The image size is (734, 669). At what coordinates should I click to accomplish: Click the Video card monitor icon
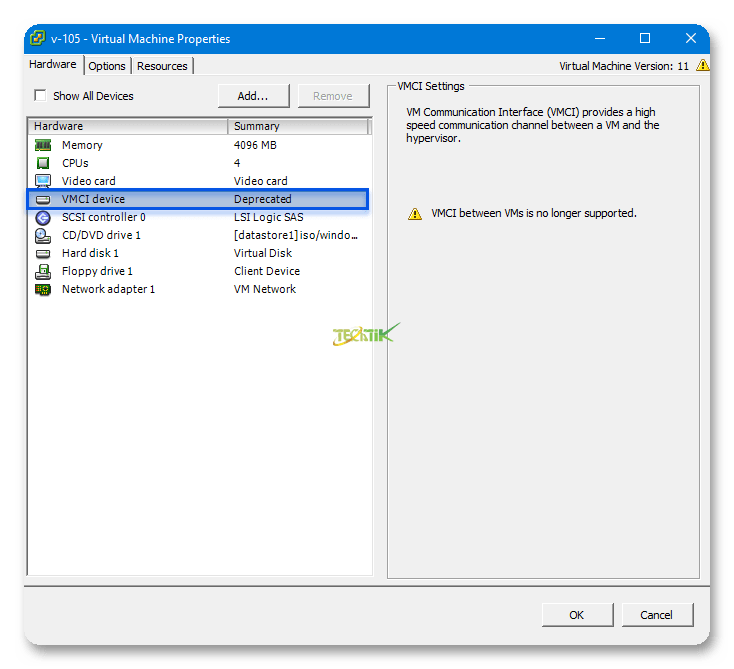(x=43, y=181)
